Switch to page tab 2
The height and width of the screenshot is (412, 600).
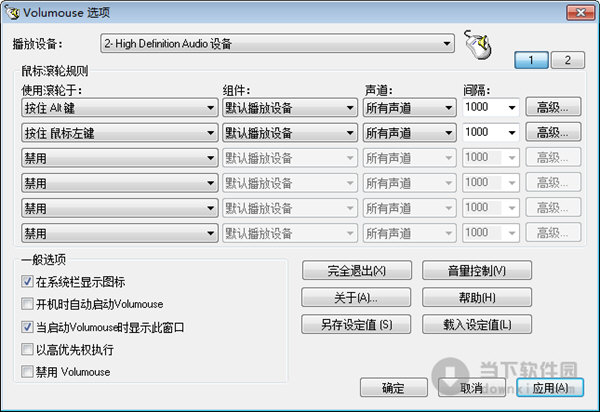point(567,60)
